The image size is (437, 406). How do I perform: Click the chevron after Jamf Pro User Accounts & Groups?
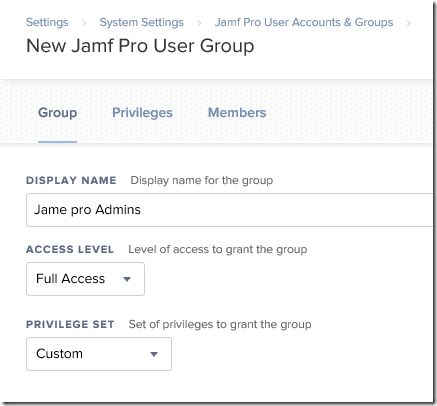(x=408, y=23)
